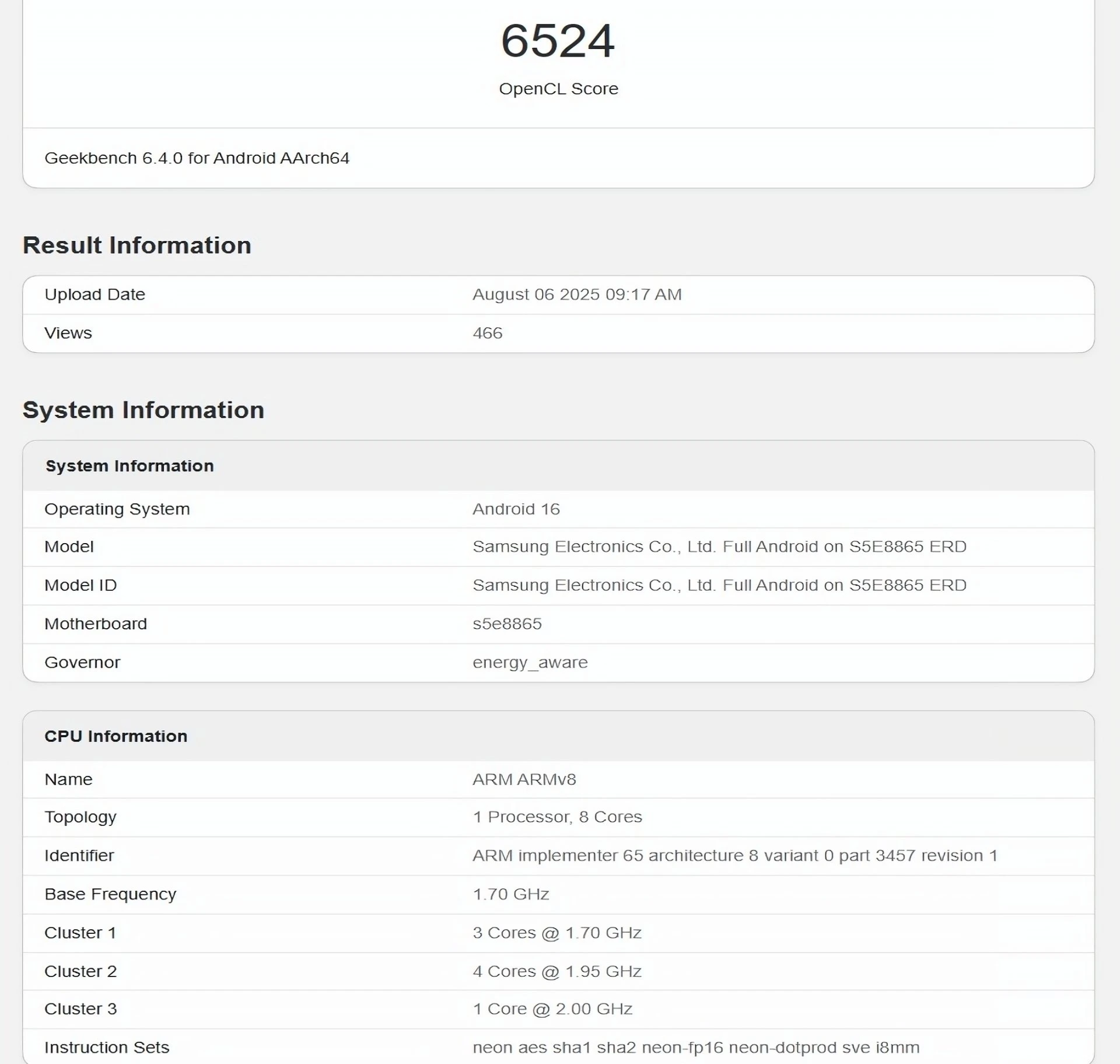Viewport: 1120px width, 1064px height.
Task: Click the 1 Processor, 8 Cores topology value
Action: point(556,817)
